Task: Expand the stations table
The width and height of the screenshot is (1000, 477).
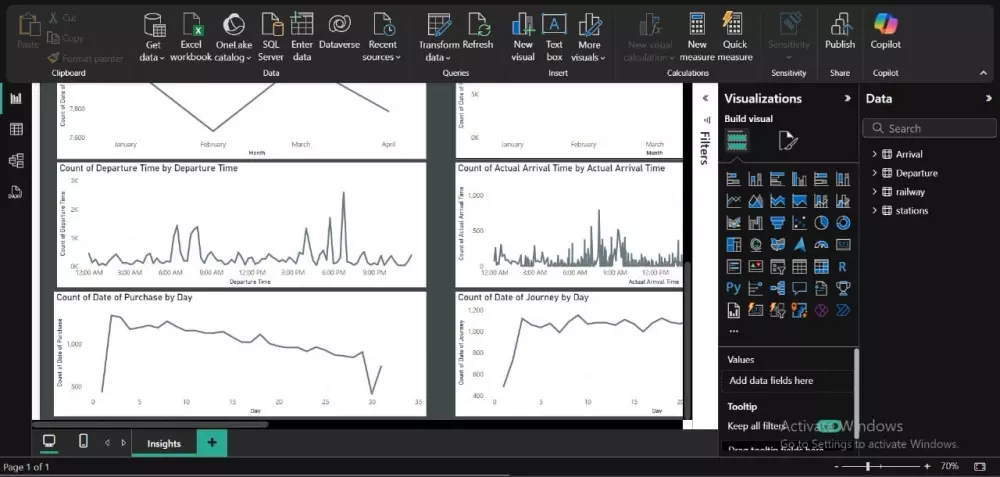Action: 875,210
